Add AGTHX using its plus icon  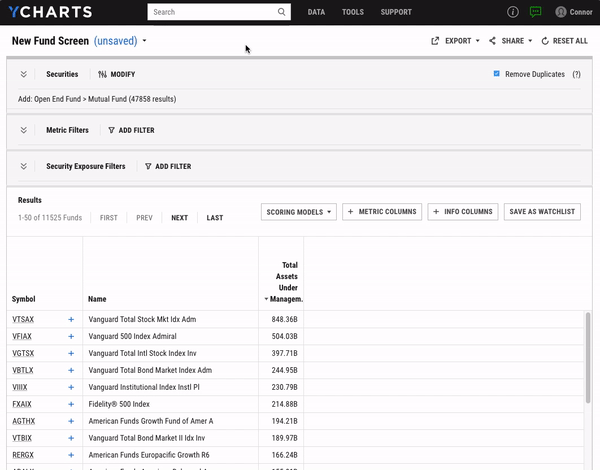click(x=71, y=421)
